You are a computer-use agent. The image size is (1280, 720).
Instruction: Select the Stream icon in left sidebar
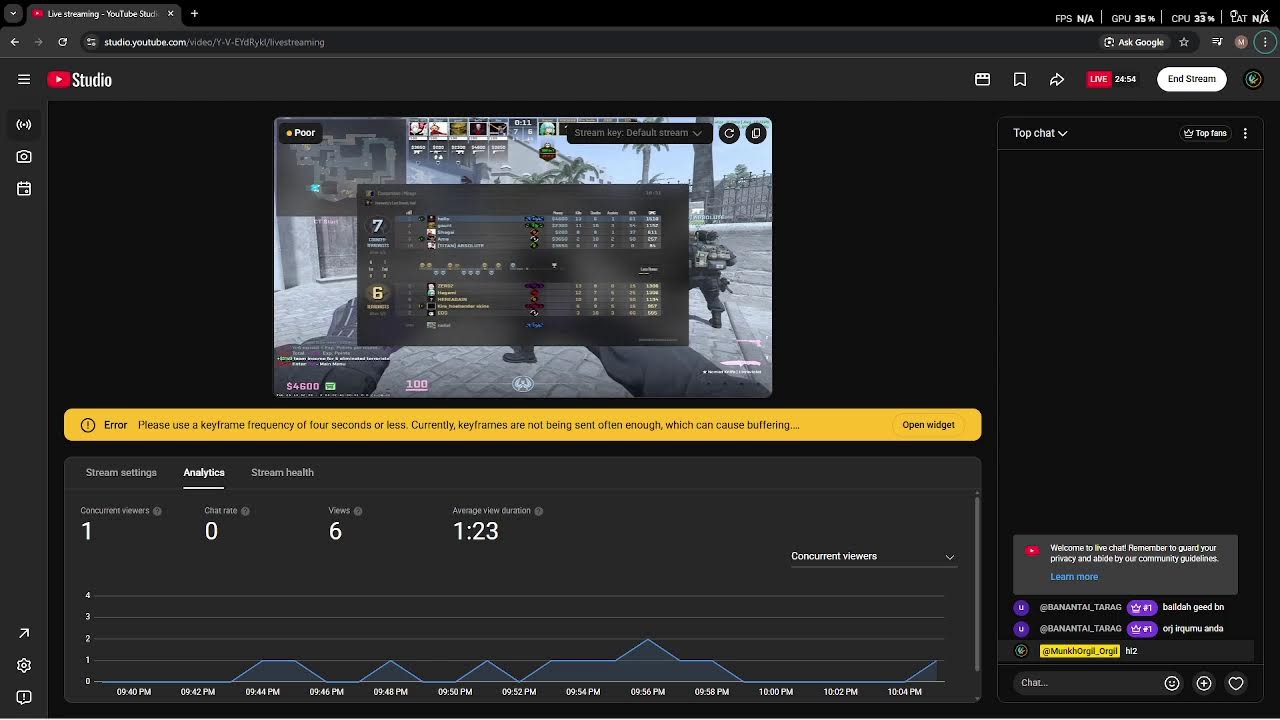point(24,125)
